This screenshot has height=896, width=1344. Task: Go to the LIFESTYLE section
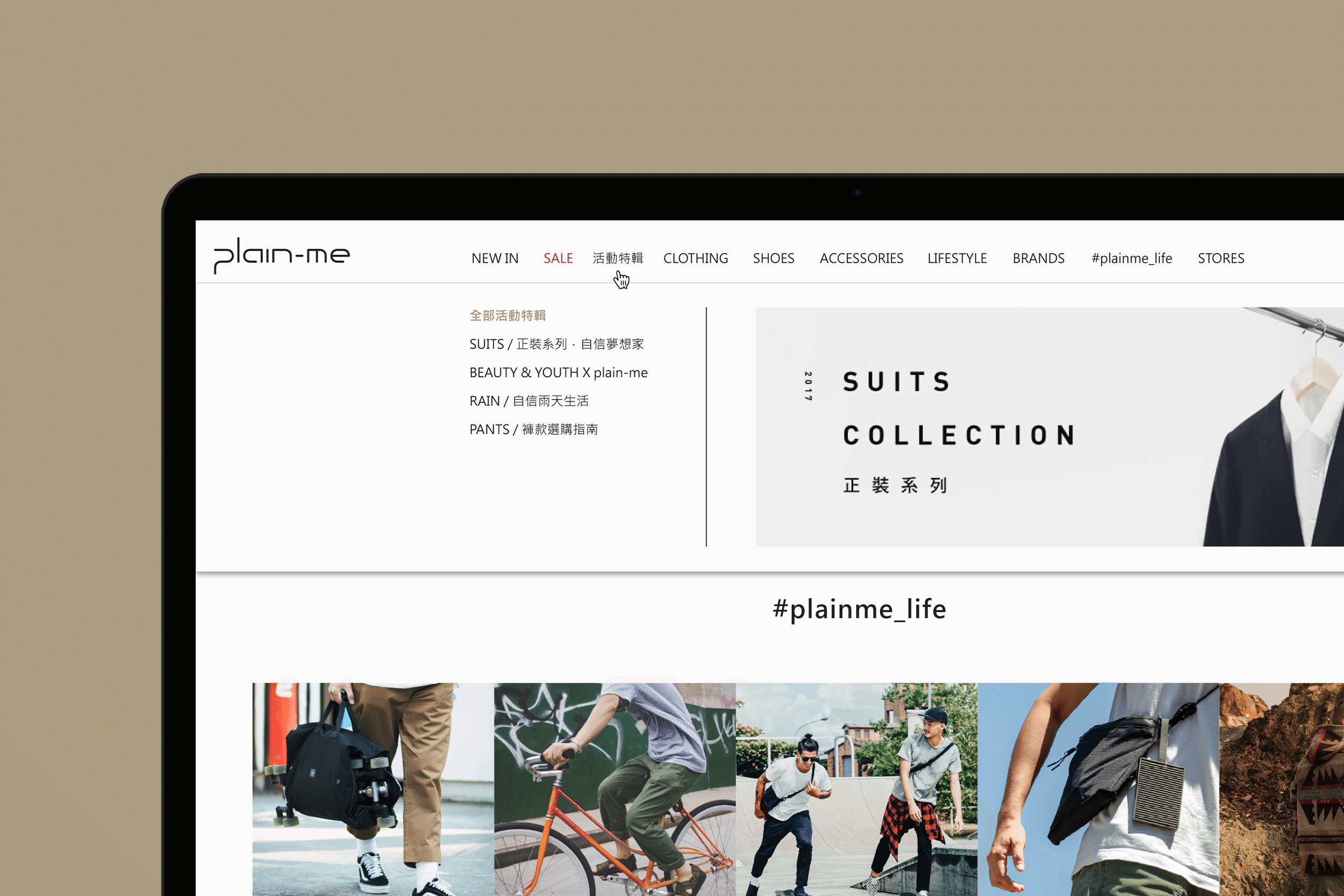pyautogui.click(x=957, y=259)
